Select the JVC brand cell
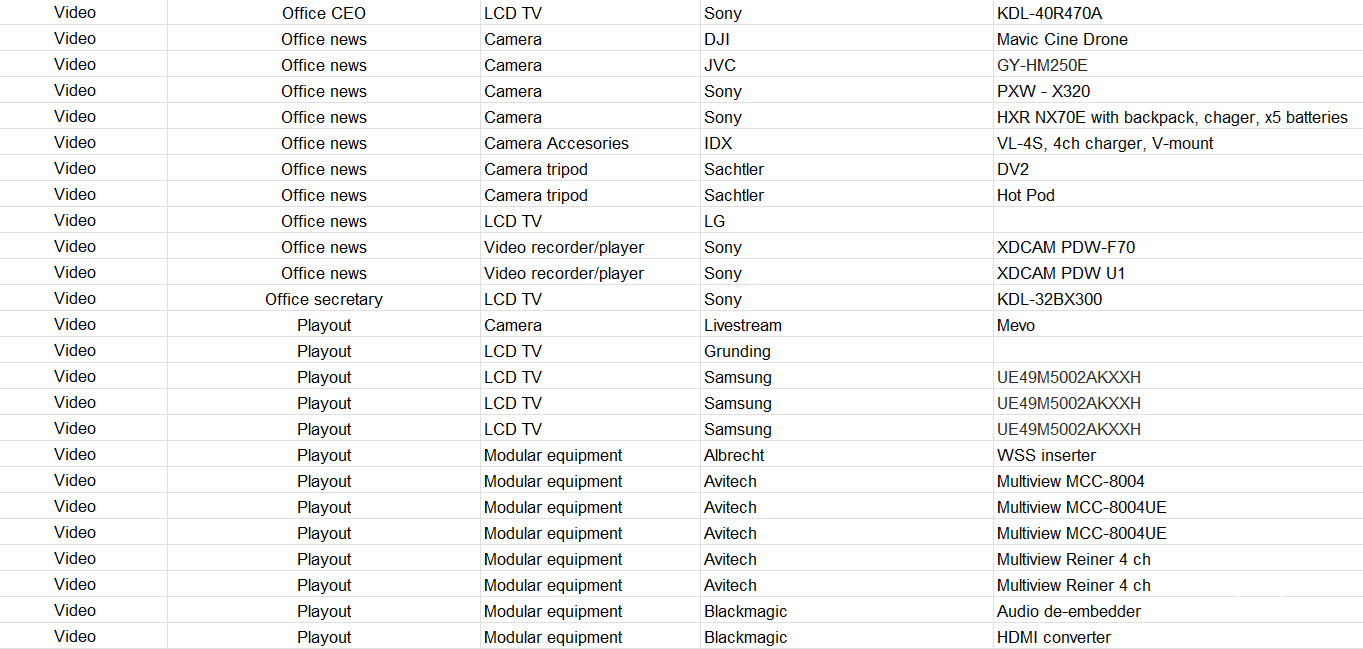1363x649 pixels. click(720, 65)
